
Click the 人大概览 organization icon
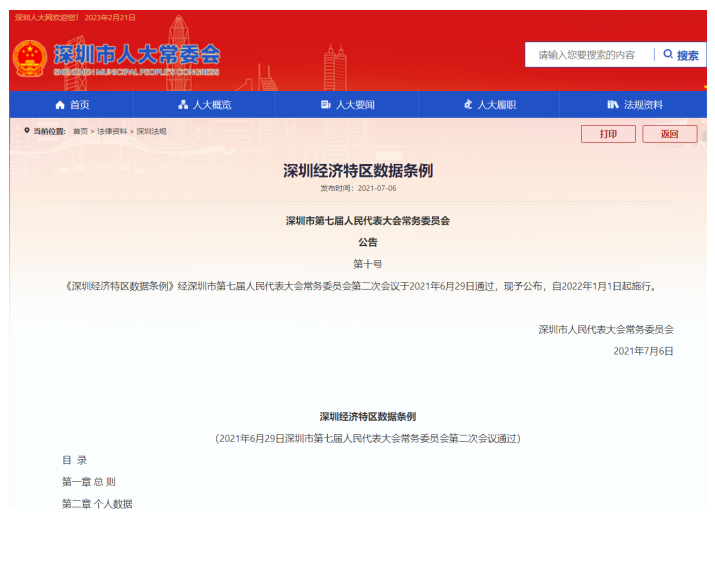click(x=183, y=105)
